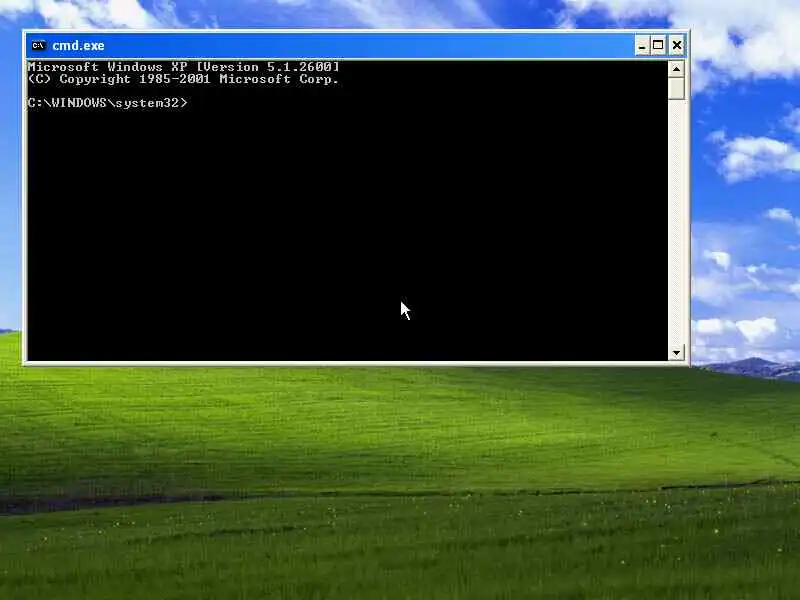The width and height of the screenshot is (800, 600).
Task: Maximize the cmd.exe window
Action: (659, 45)
